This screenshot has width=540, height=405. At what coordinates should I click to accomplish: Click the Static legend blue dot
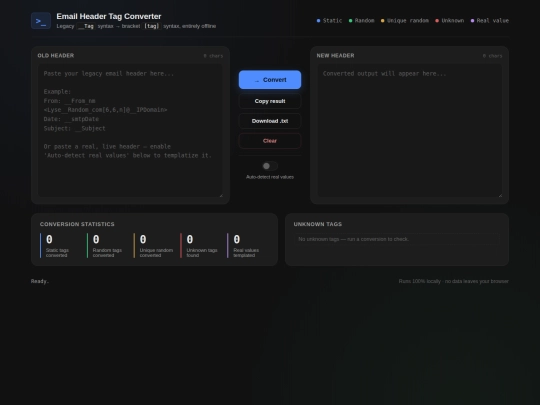click(318, 21)
